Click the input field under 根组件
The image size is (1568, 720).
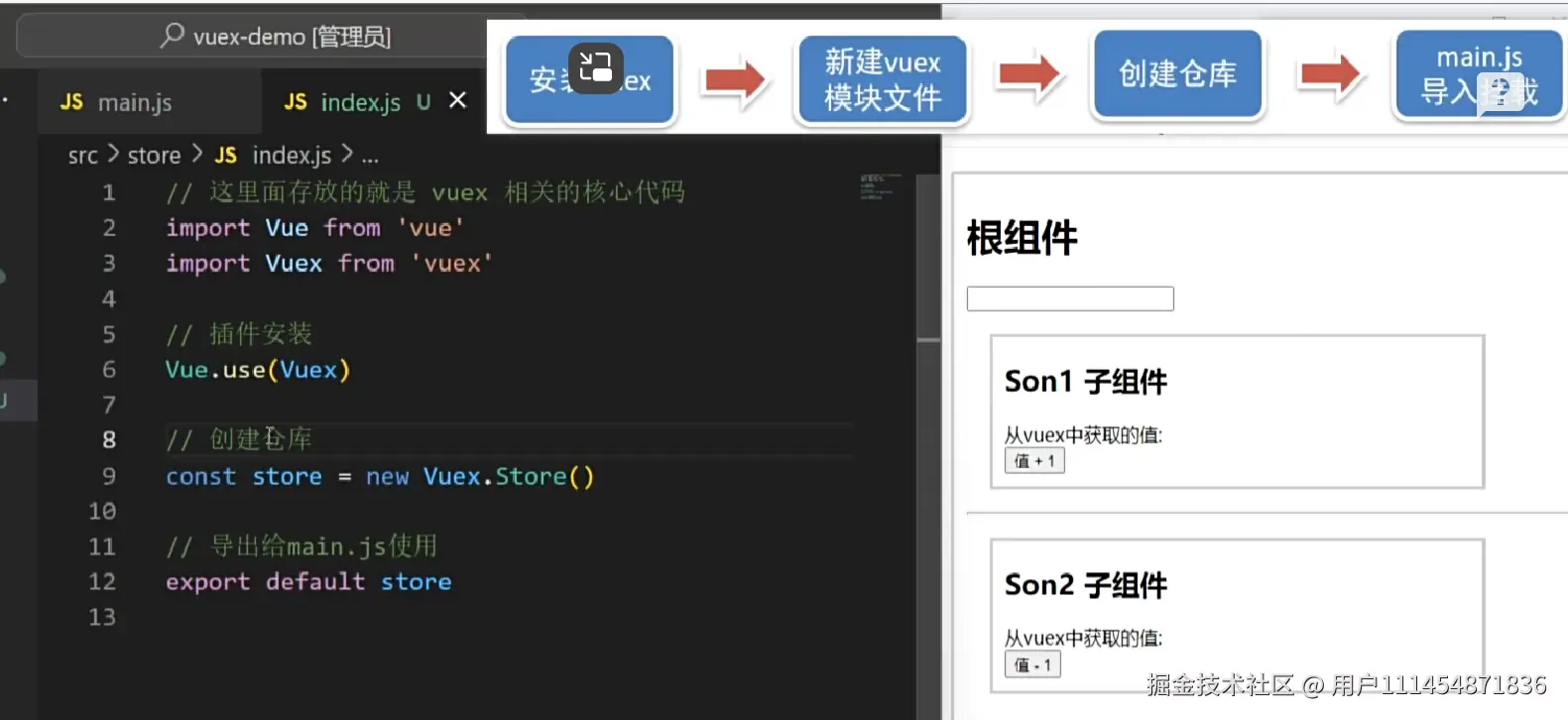[x=1070, y=299]
